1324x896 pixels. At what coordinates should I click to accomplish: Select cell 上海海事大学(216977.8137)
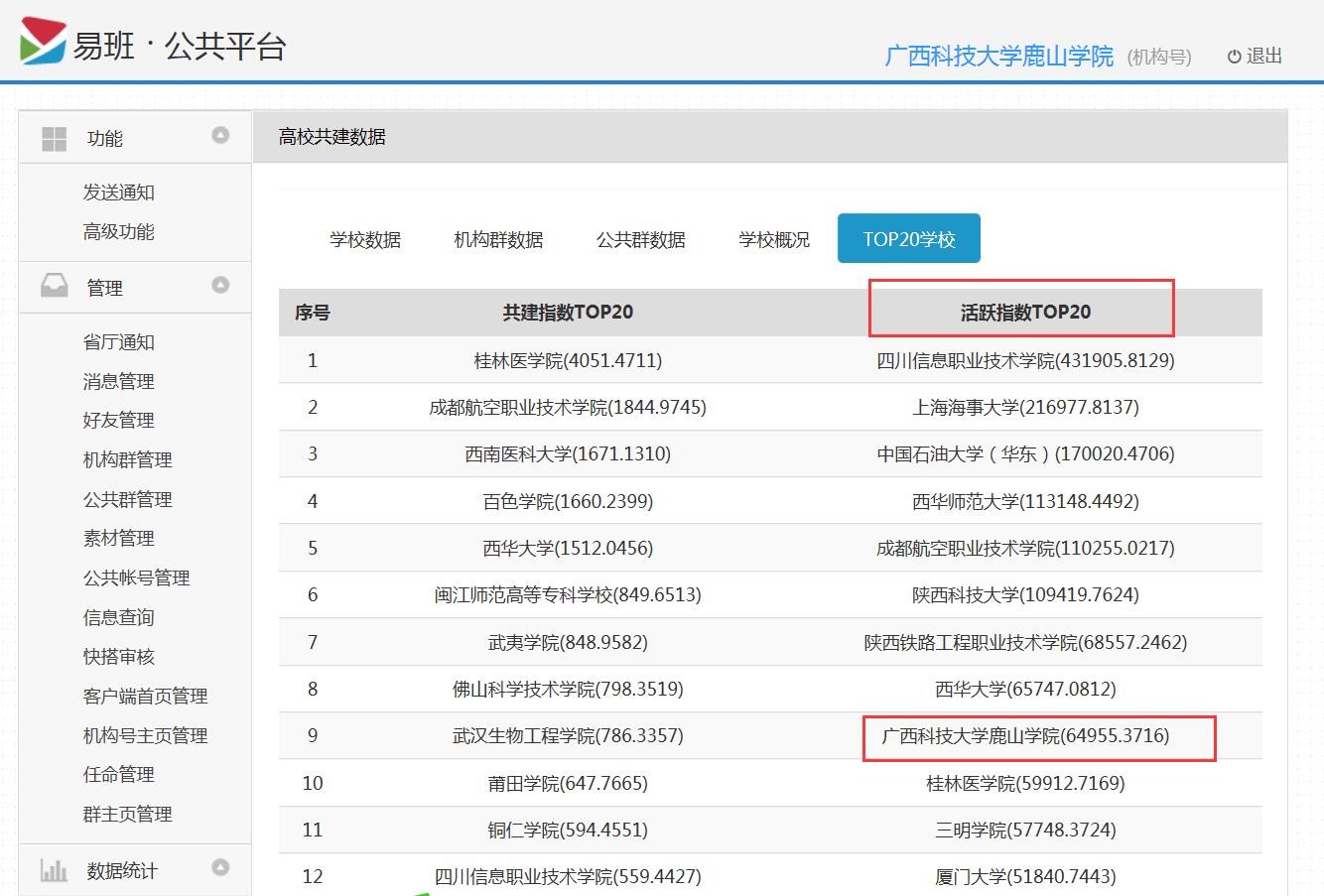click(1025, 407)
